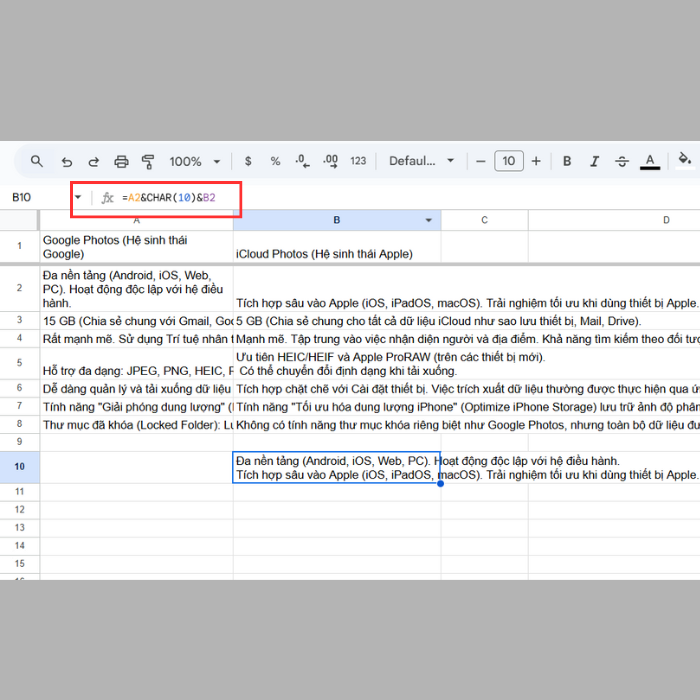Image resolution: width=700 pixels, height=700 pixels.
Task: Select row 2 header
Action: tap(20, 288)
